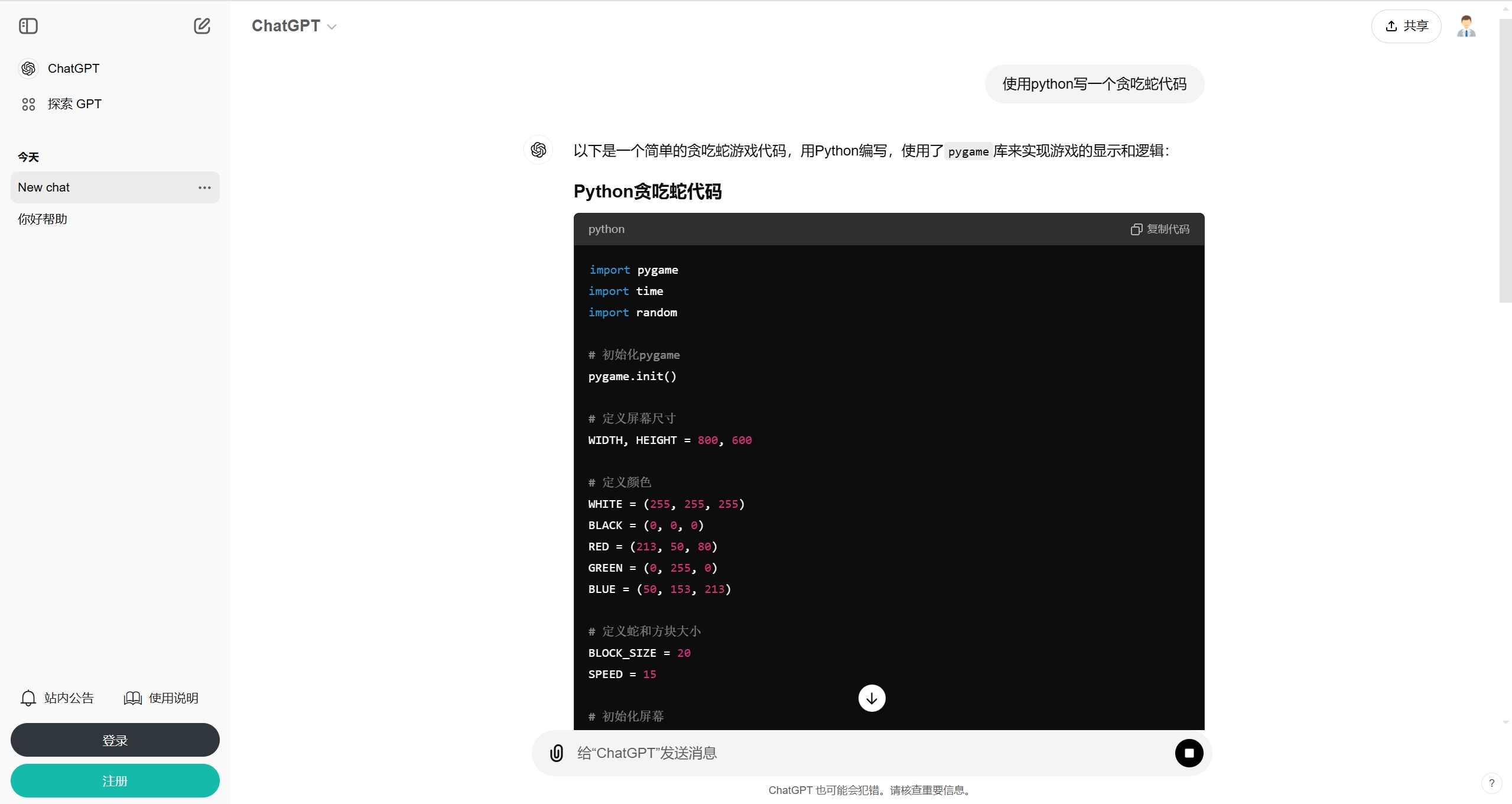1512x804 pixels.
Task: Toggle the attach file button
Action: click(556, 753)
